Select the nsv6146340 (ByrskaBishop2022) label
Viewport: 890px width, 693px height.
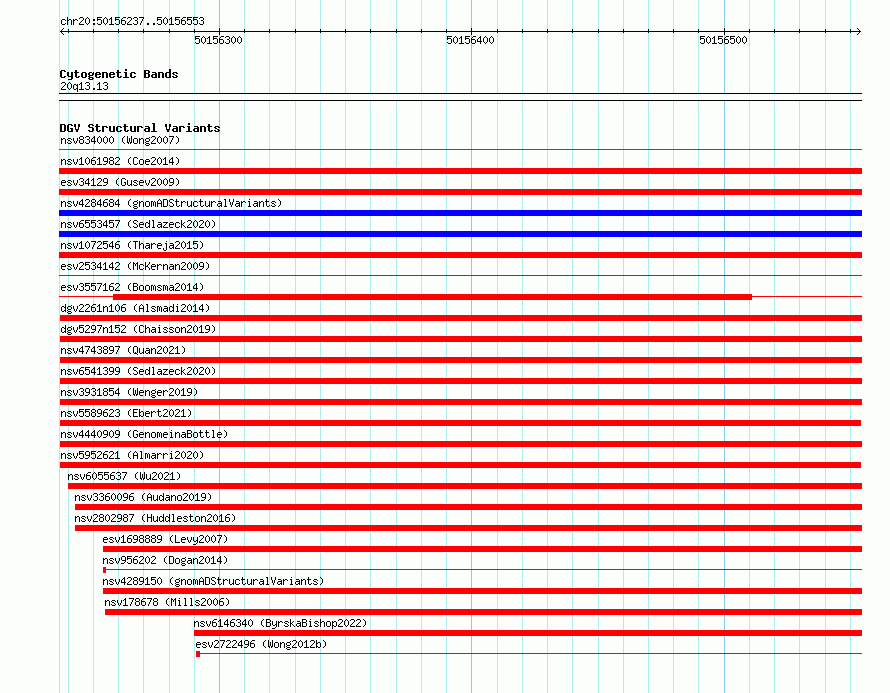pyautogui.click(x=280, y=623)
